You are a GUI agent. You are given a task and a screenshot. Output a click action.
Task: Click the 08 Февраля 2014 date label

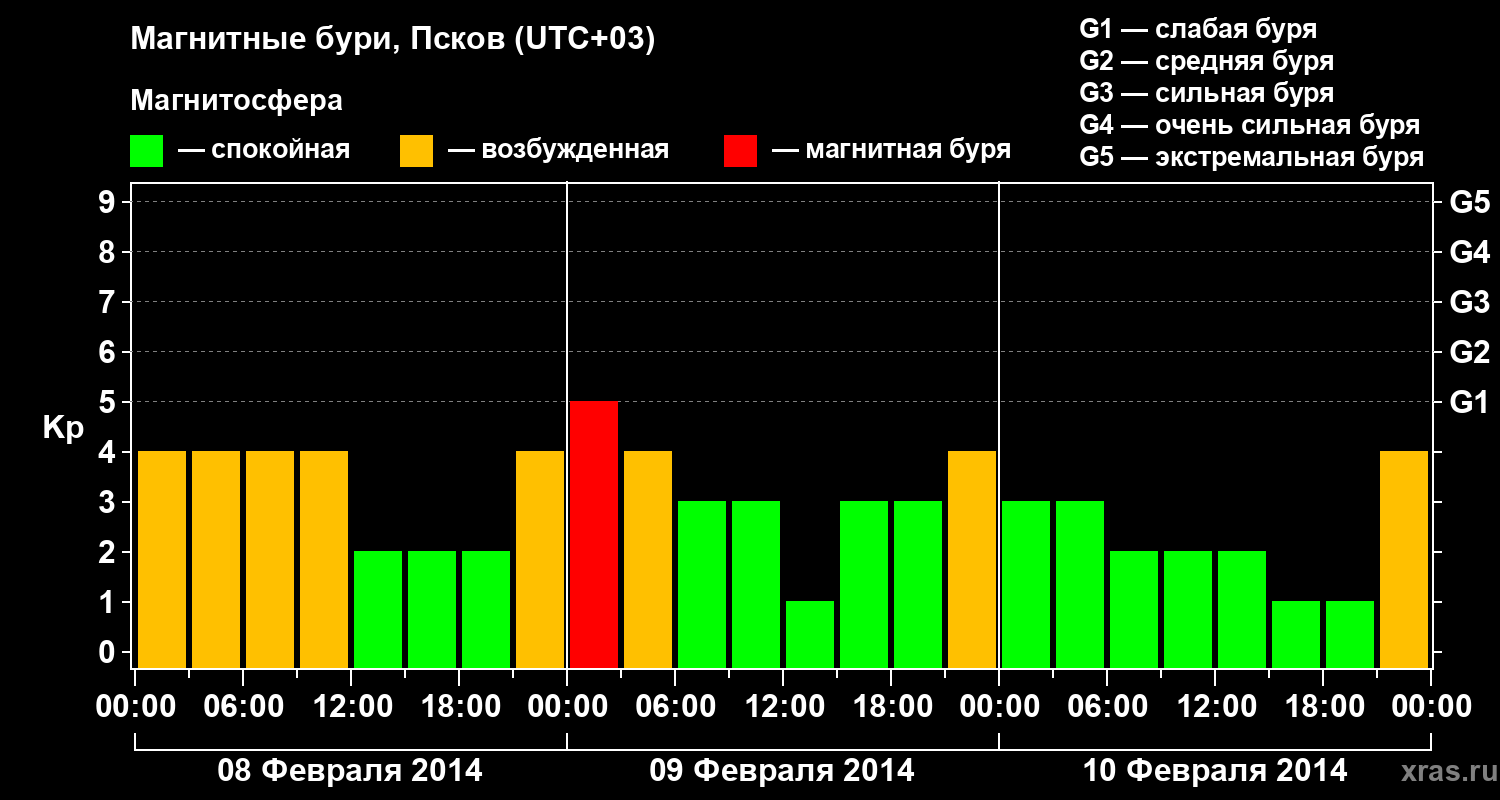click(350, 771)
